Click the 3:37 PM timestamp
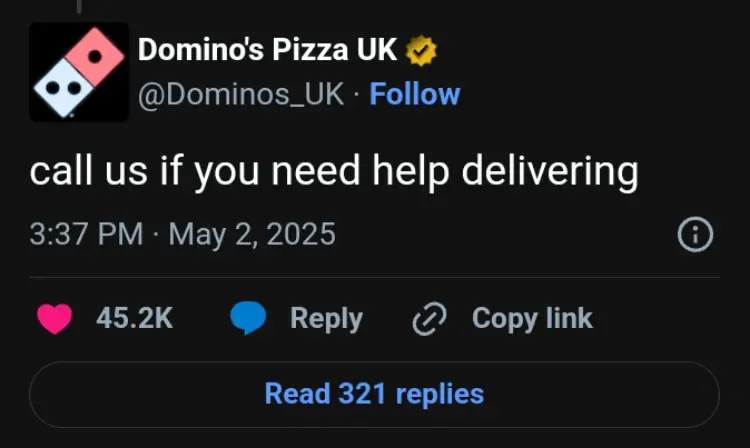Viewport: 750px width, 448px height. click(x=86, y=235)
